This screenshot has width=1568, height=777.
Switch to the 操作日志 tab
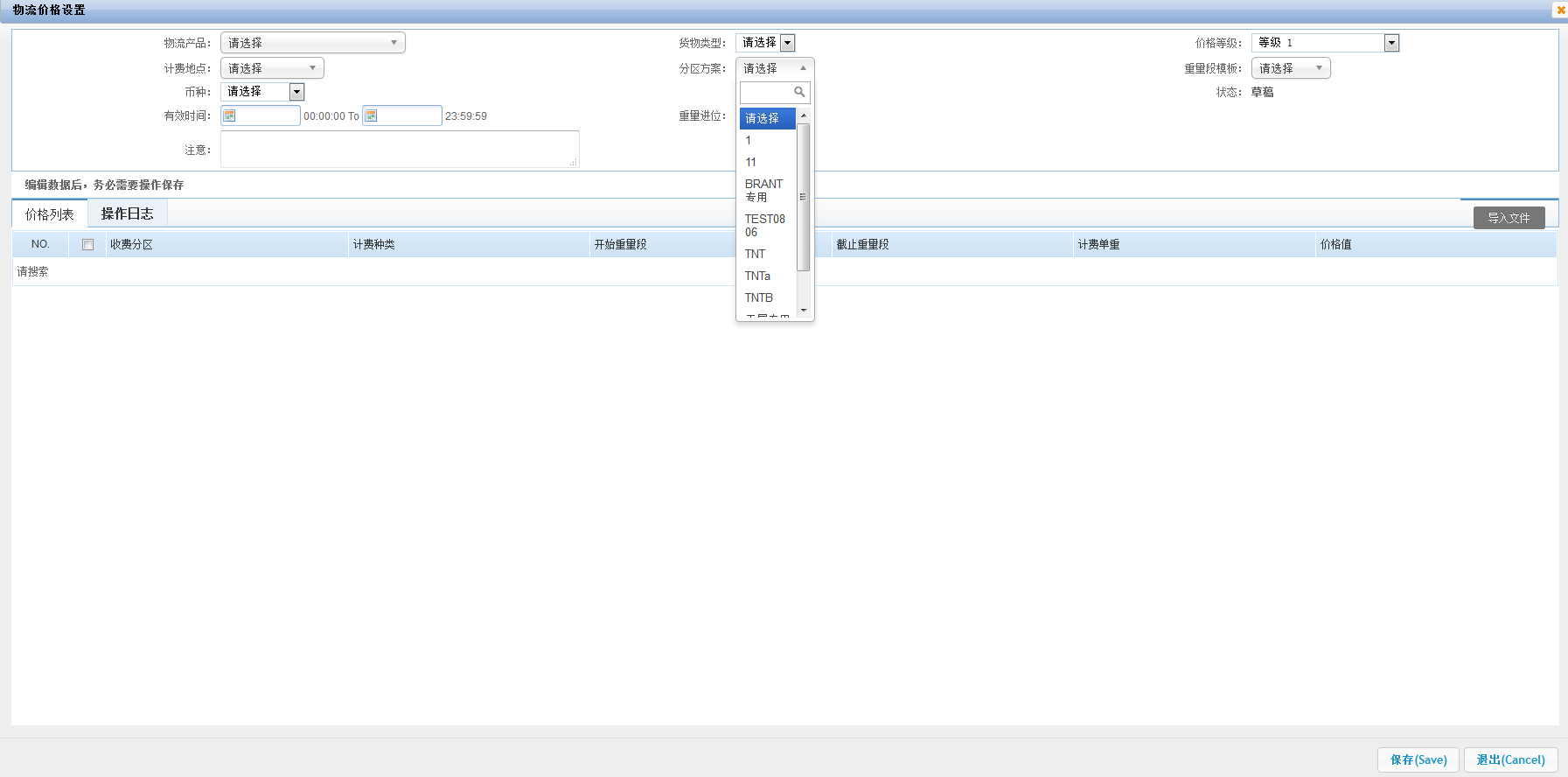(x=127, y=213)
